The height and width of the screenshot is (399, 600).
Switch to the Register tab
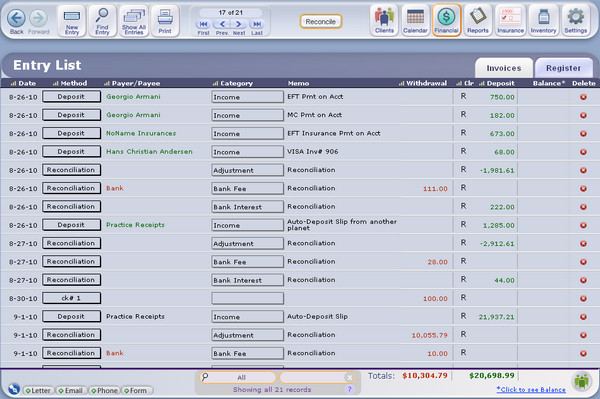[563, 68]
